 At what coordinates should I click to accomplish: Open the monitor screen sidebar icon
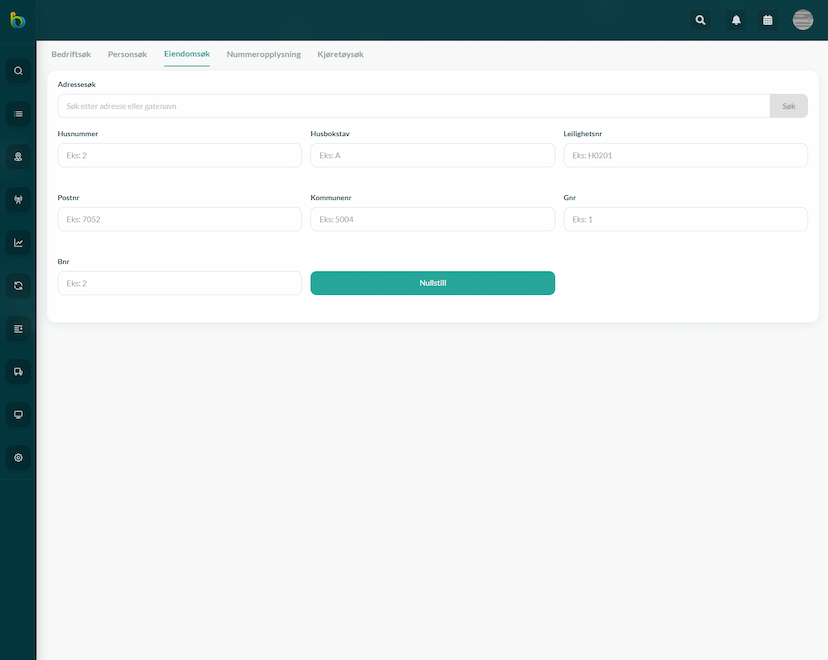(18, 414)
